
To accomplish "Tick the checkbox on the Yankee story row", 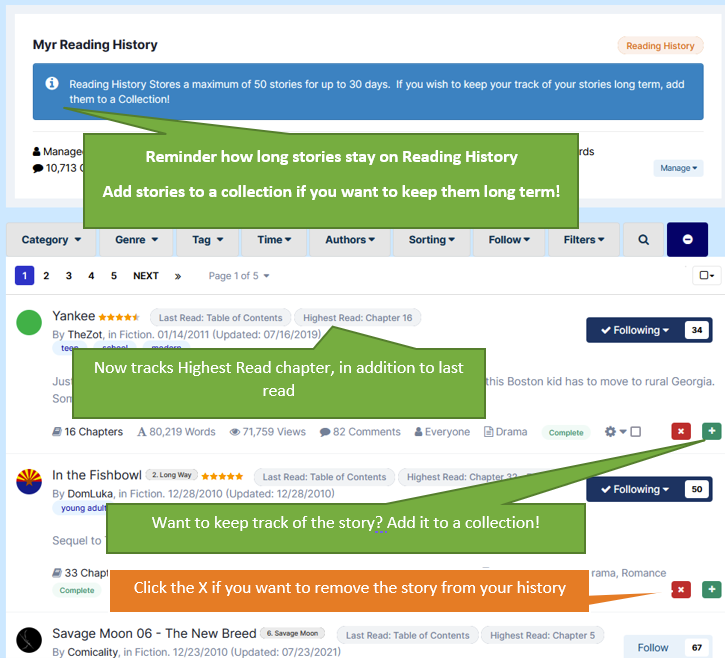I will tap(635, 432).
